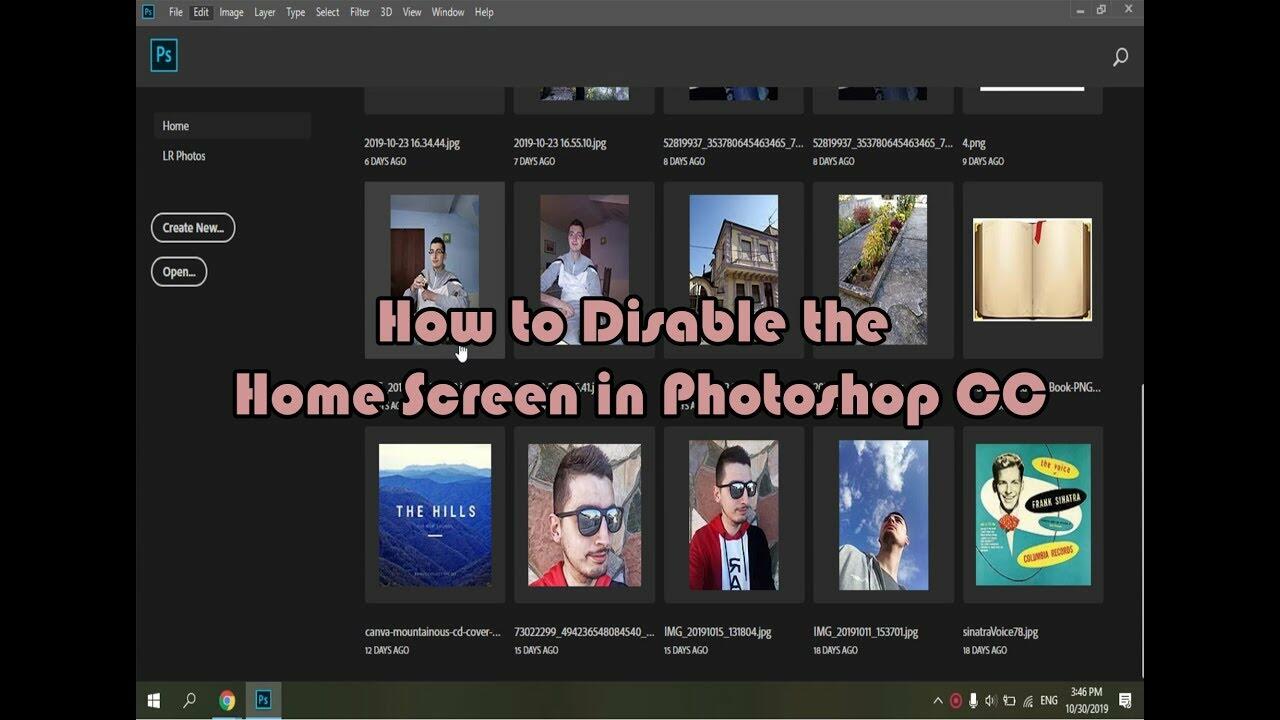Open the Action Center notification icon

click(1125, 701)
